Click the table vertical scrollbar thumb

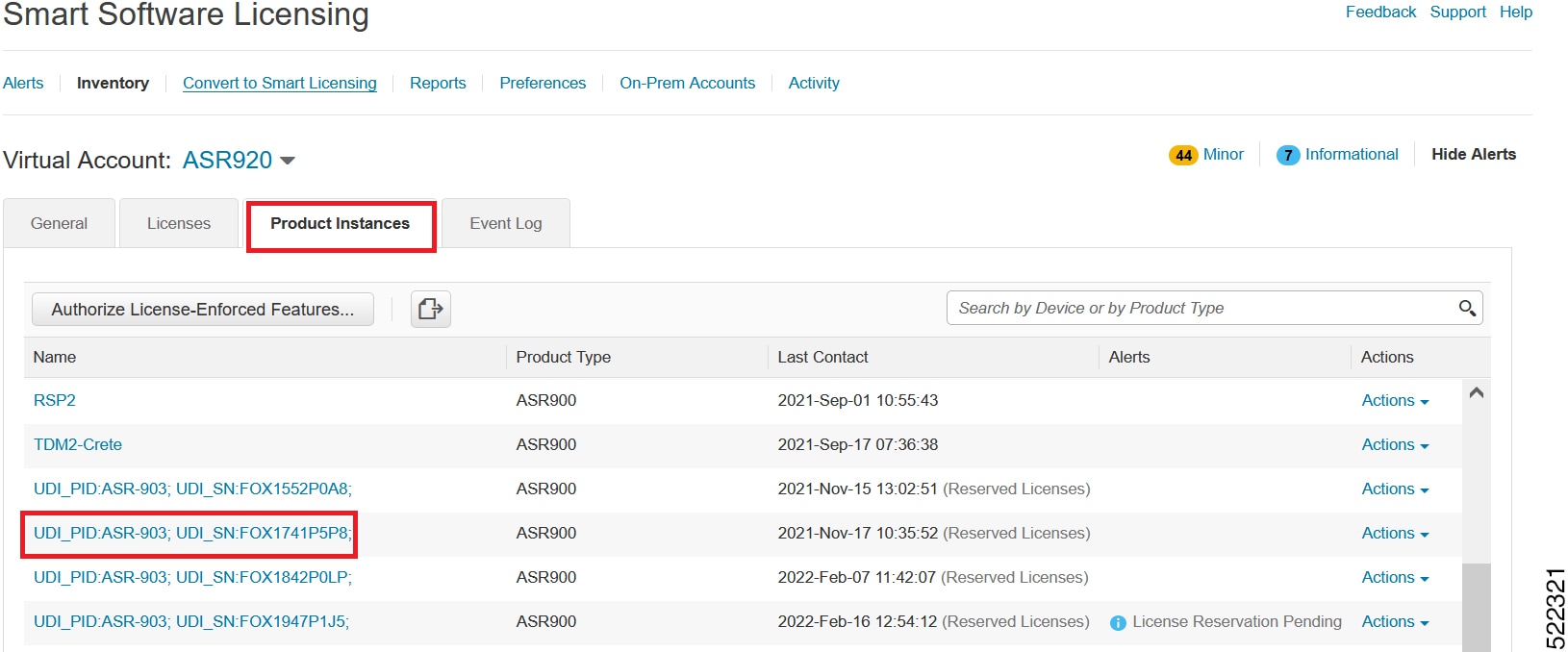pos(1477,608)
